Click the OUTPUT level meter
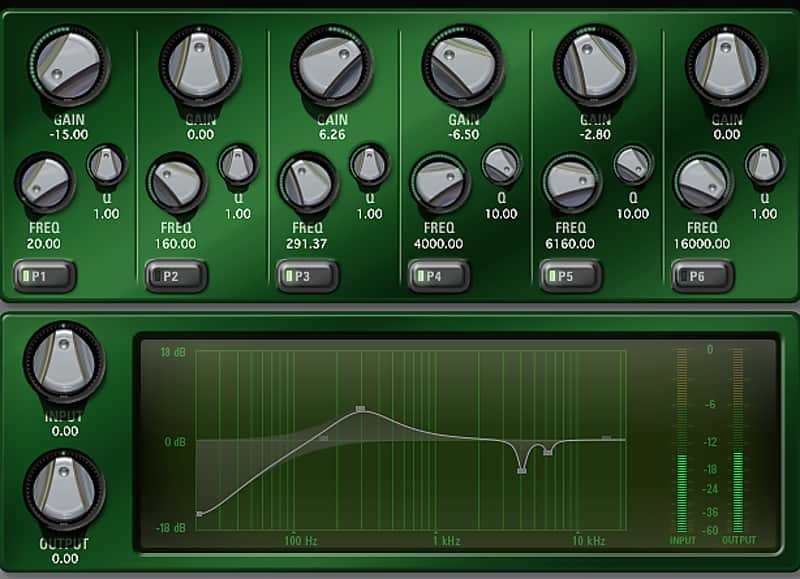Image resolution: width=800 pixels, height=579 pixels. click(738, 441)
